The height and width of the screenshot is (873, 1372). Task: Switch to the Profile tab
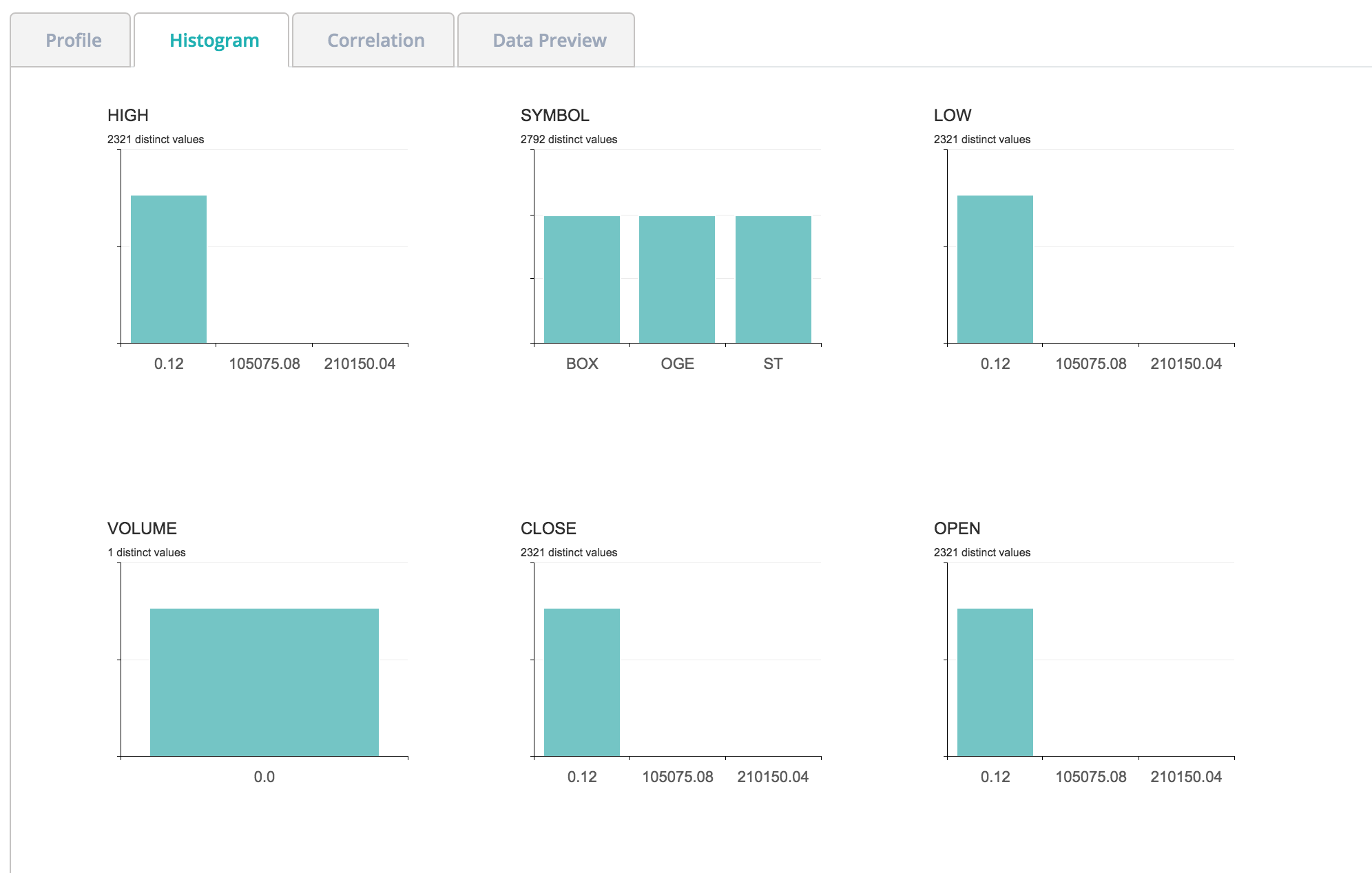tap(73, 41)
